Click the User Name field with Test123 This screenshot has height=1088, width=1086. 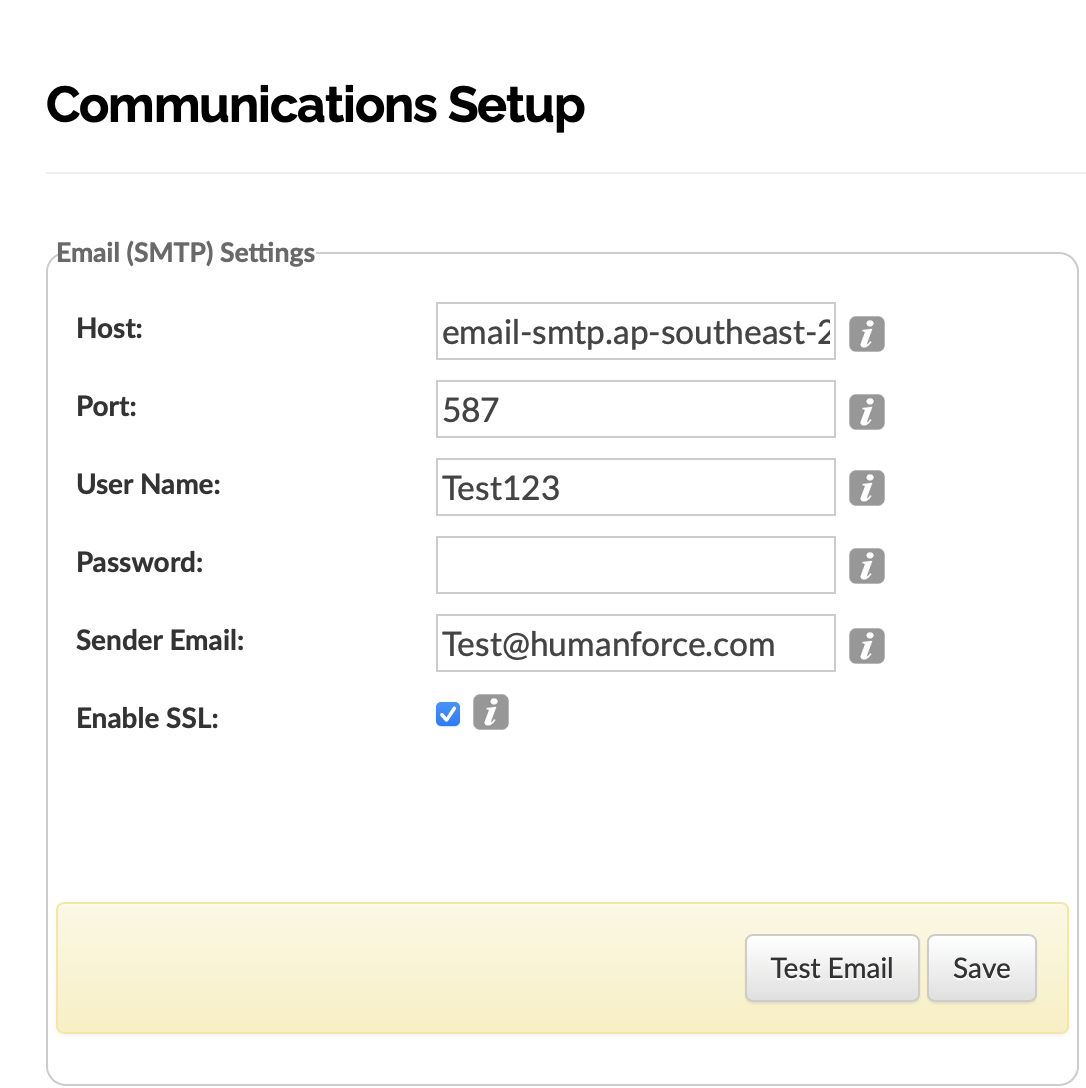pyautogui.click(x=636, y=487)
